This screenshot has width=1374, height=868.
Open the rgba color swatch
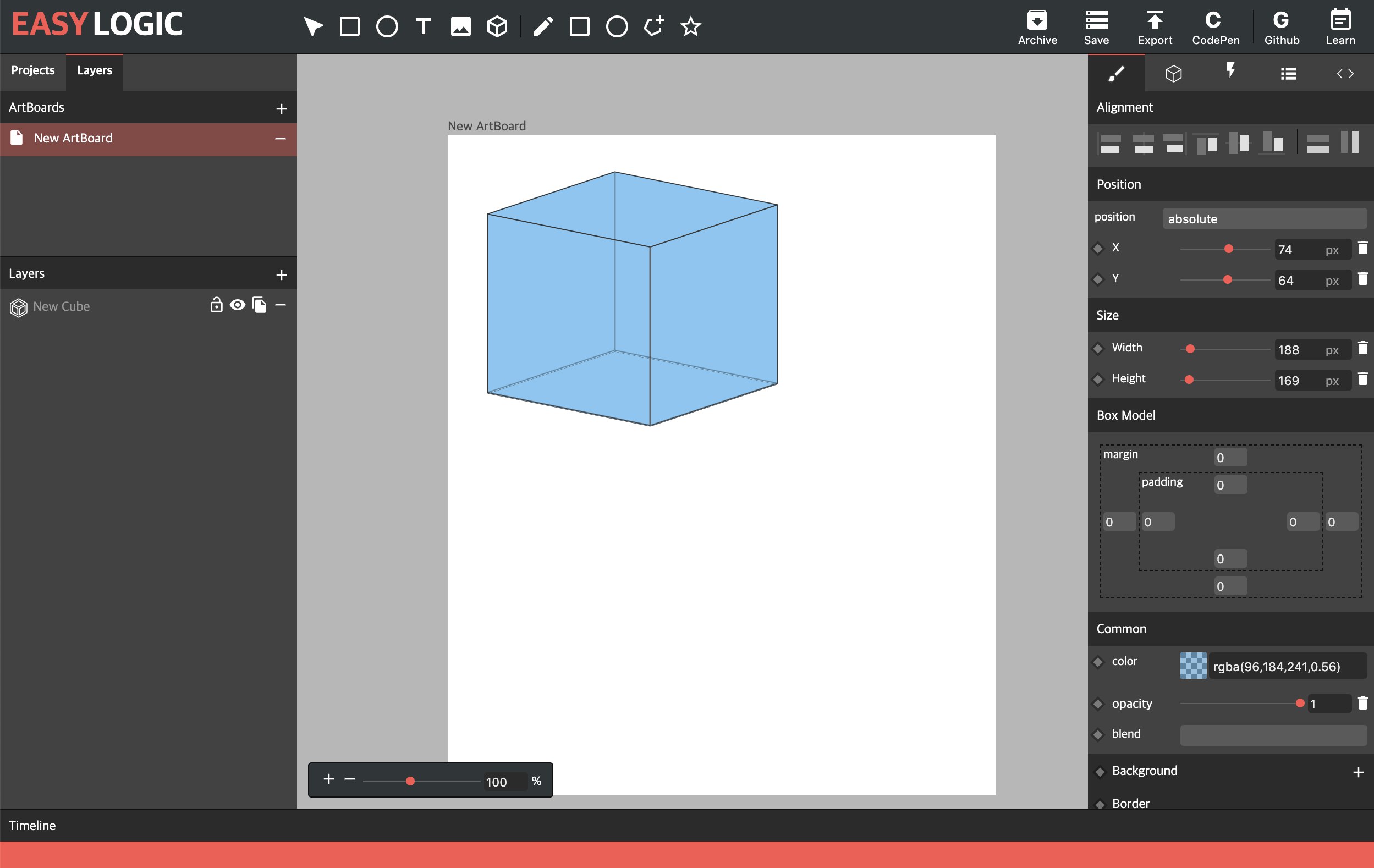coord(1193,666)
